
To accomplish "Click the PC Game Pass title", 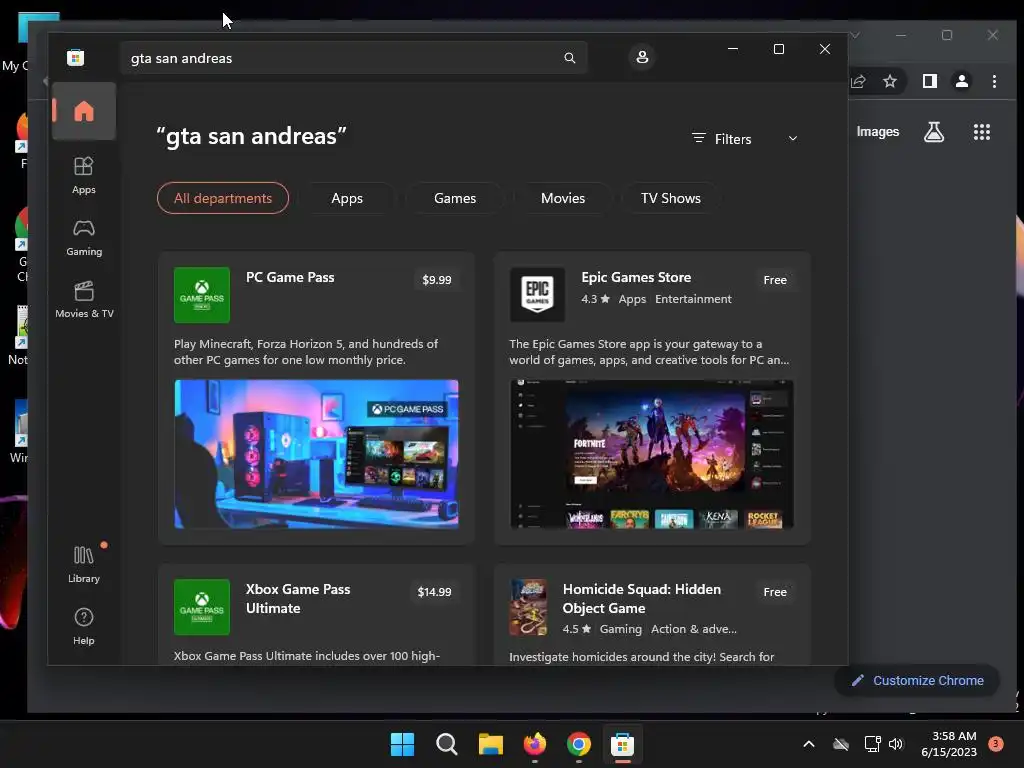I will tap(290, 278).
